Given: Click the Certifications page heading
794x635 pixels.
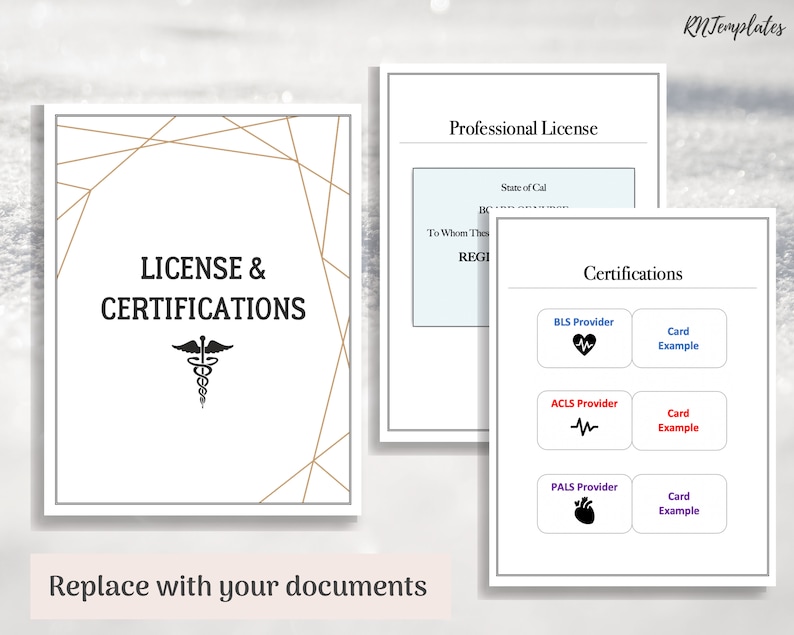Looking at the screenshot, I should point(632,273).
